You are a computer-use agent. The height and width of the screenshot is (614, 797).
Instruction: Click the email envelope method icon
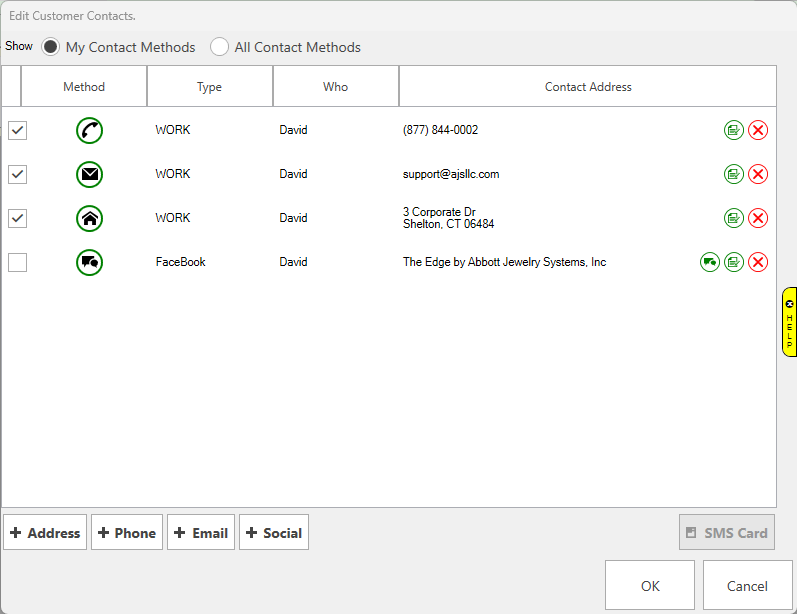tap(89, 174)
